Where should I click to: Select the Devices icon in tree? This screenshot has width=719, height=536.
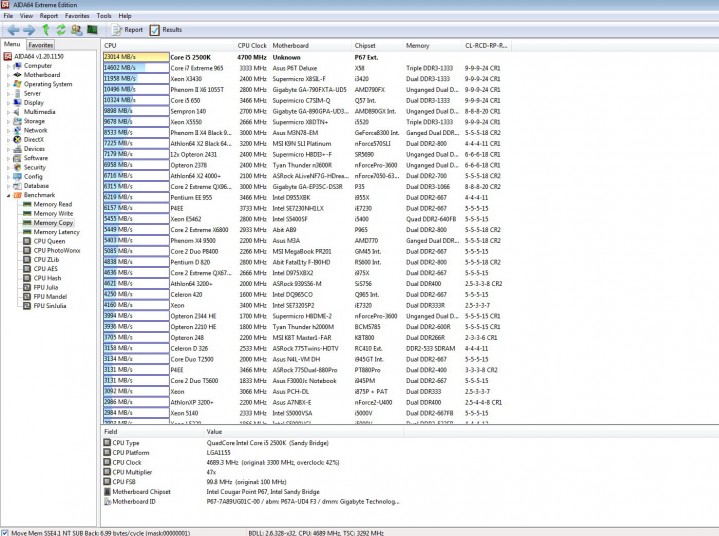coord(17,149)
